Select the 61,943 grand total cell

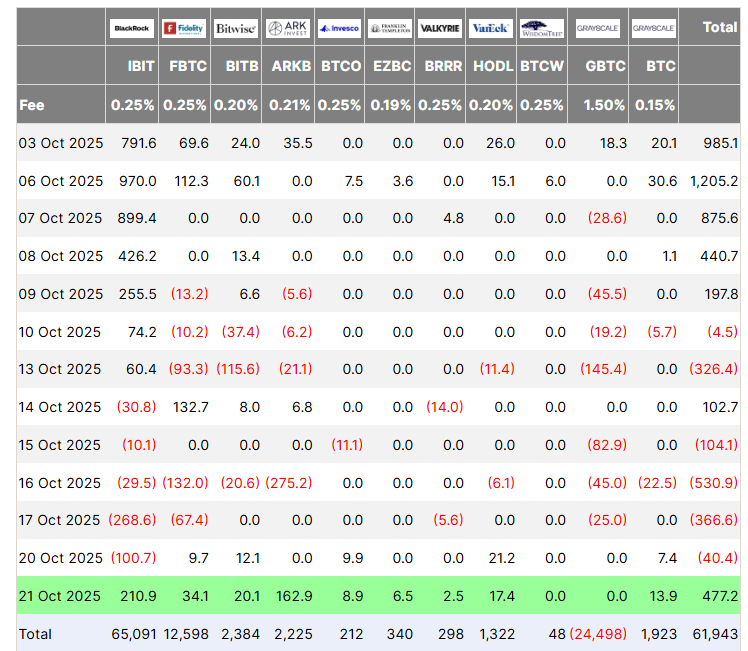[x=715, y=634]
